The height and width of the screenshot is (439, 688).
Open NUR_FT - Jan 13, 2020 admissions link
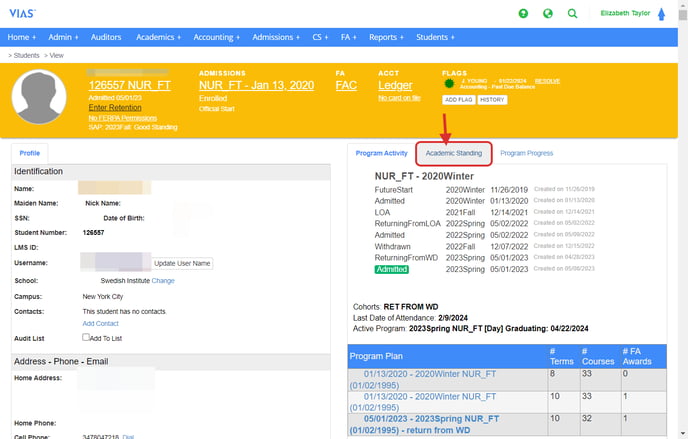tap(256, 85)
